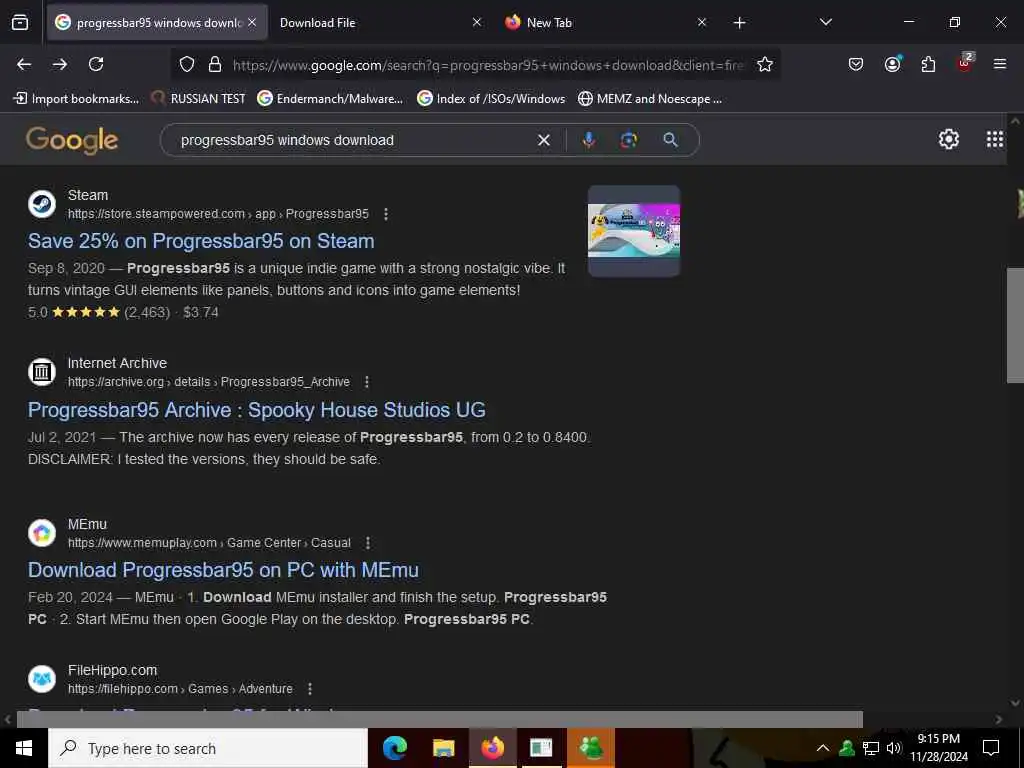Open taskbar network icon
Screen dimensions: 1024x768
871,748
